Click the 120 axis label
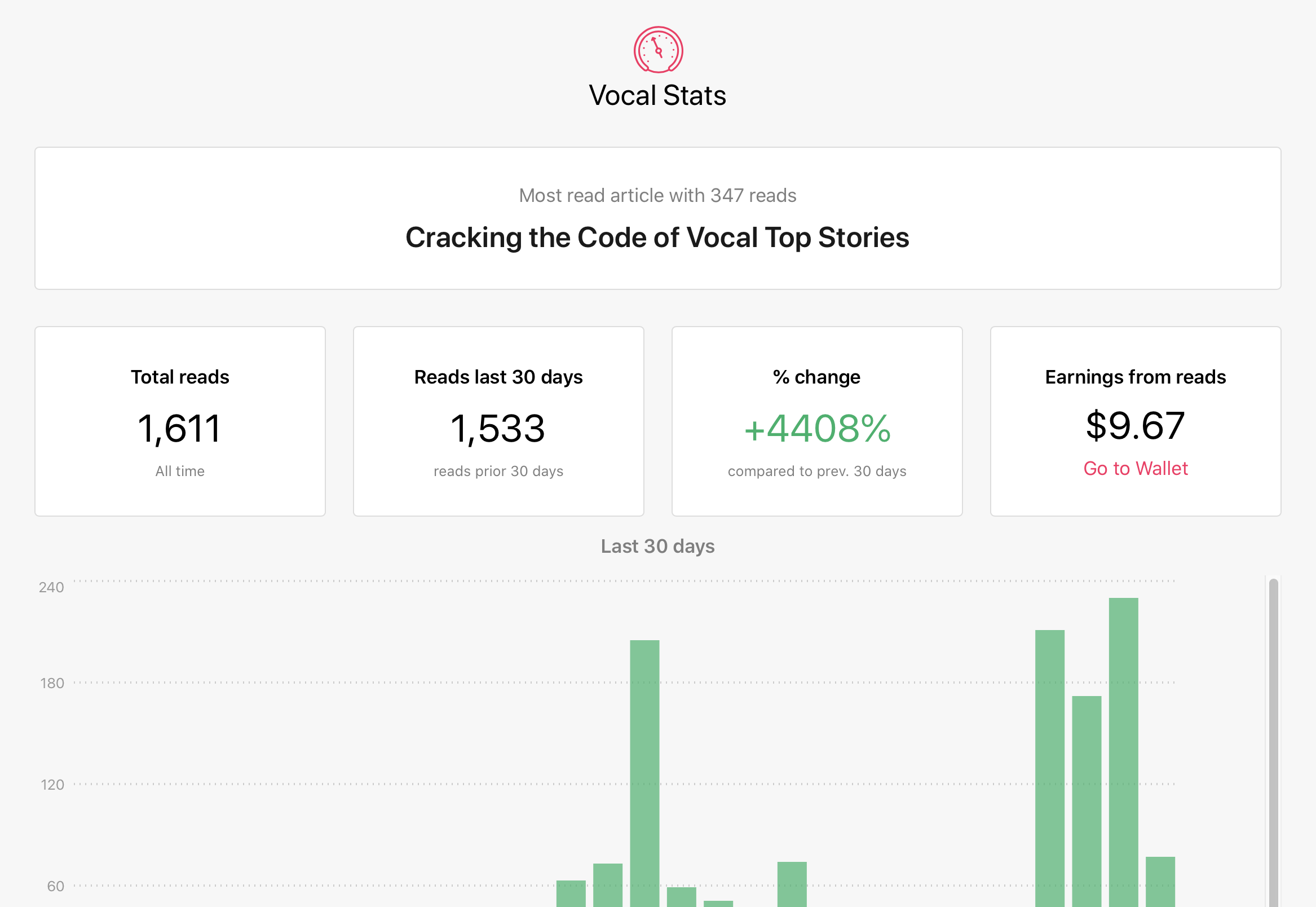Screen dimensions: 1316x907 pos(52,785)
